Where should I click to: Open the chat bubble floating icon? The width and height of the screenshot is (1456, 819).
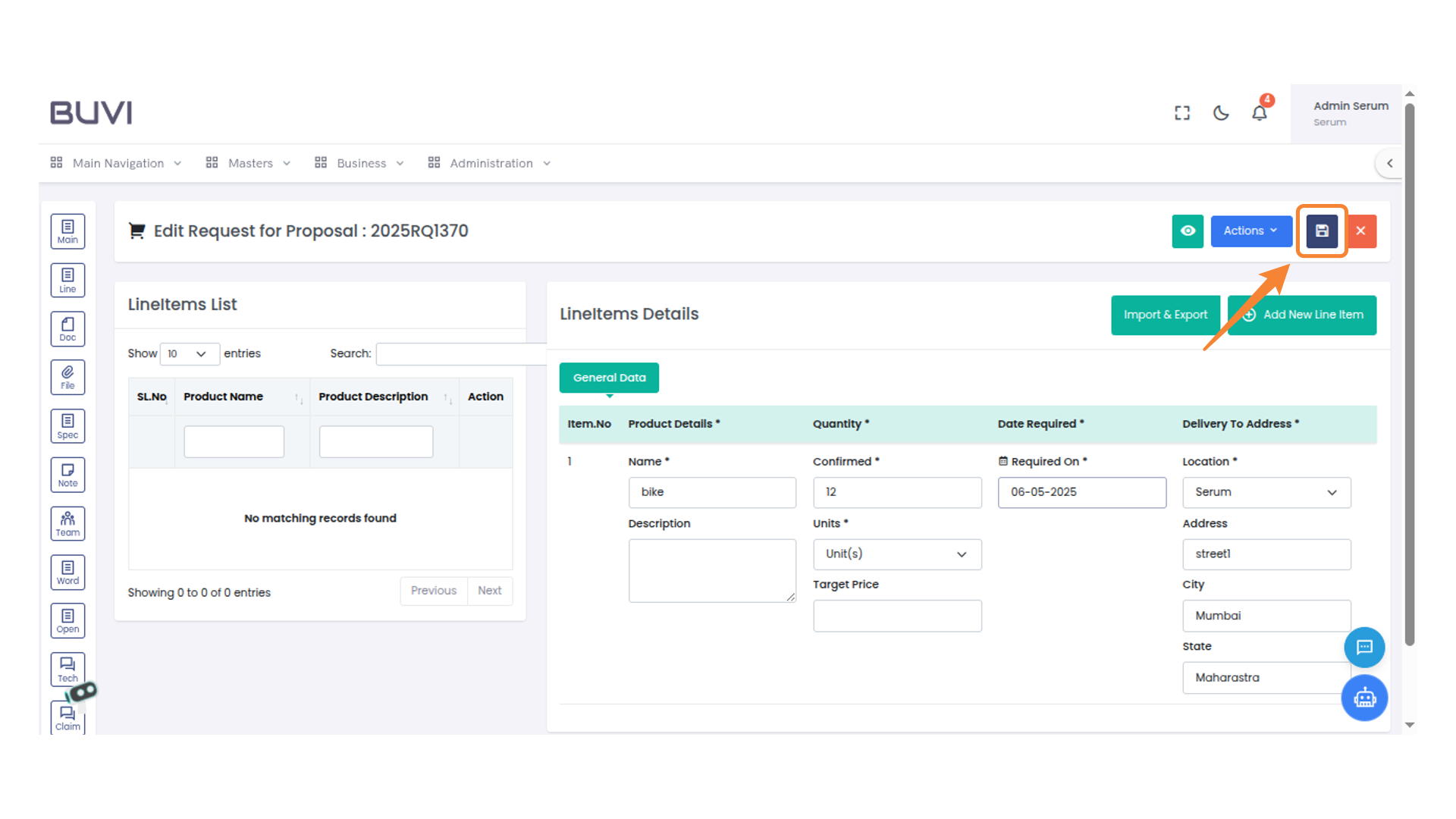coord(1363,647)
